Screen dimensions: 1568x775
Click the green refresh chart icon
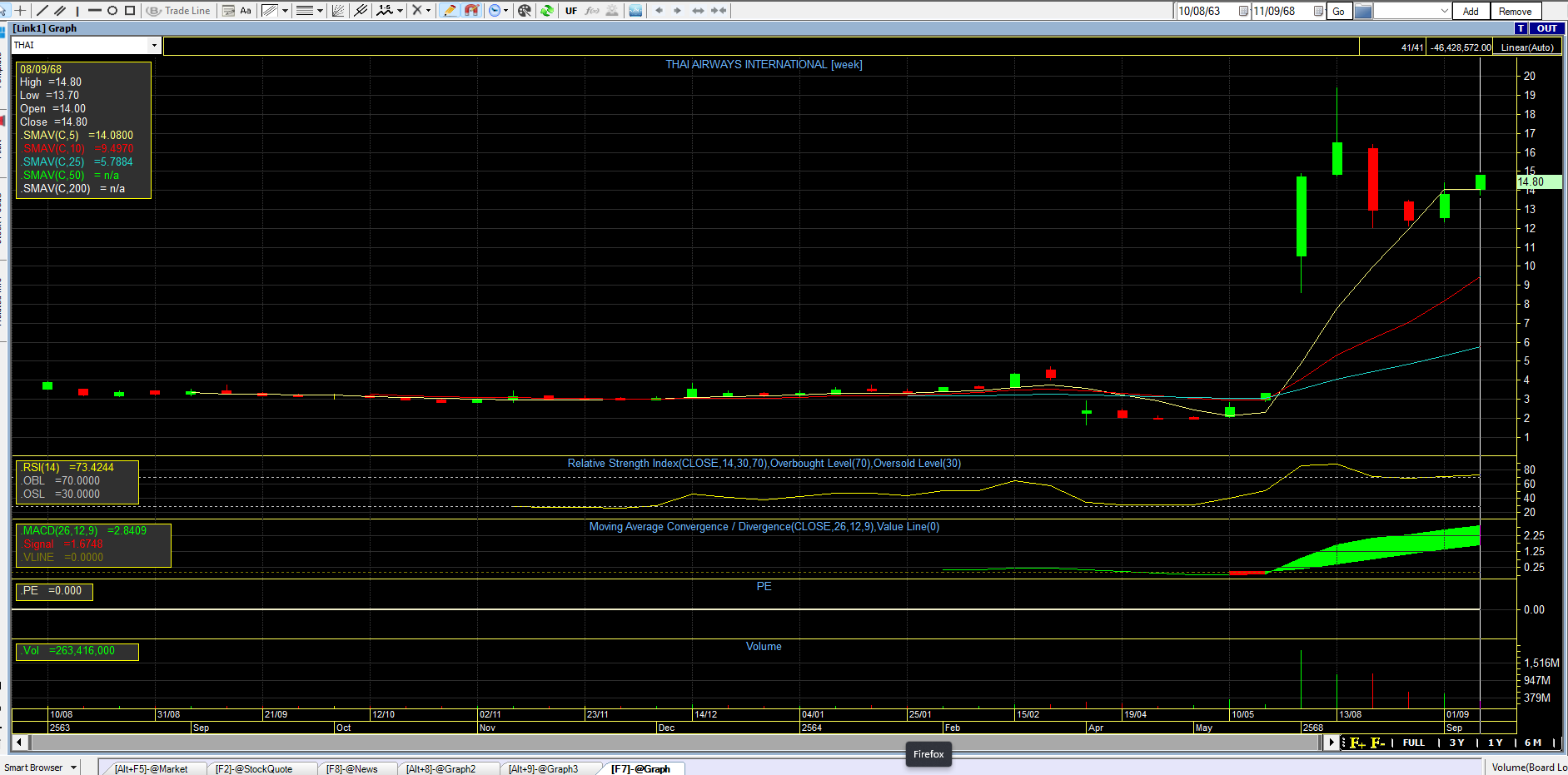coord(547,11)
